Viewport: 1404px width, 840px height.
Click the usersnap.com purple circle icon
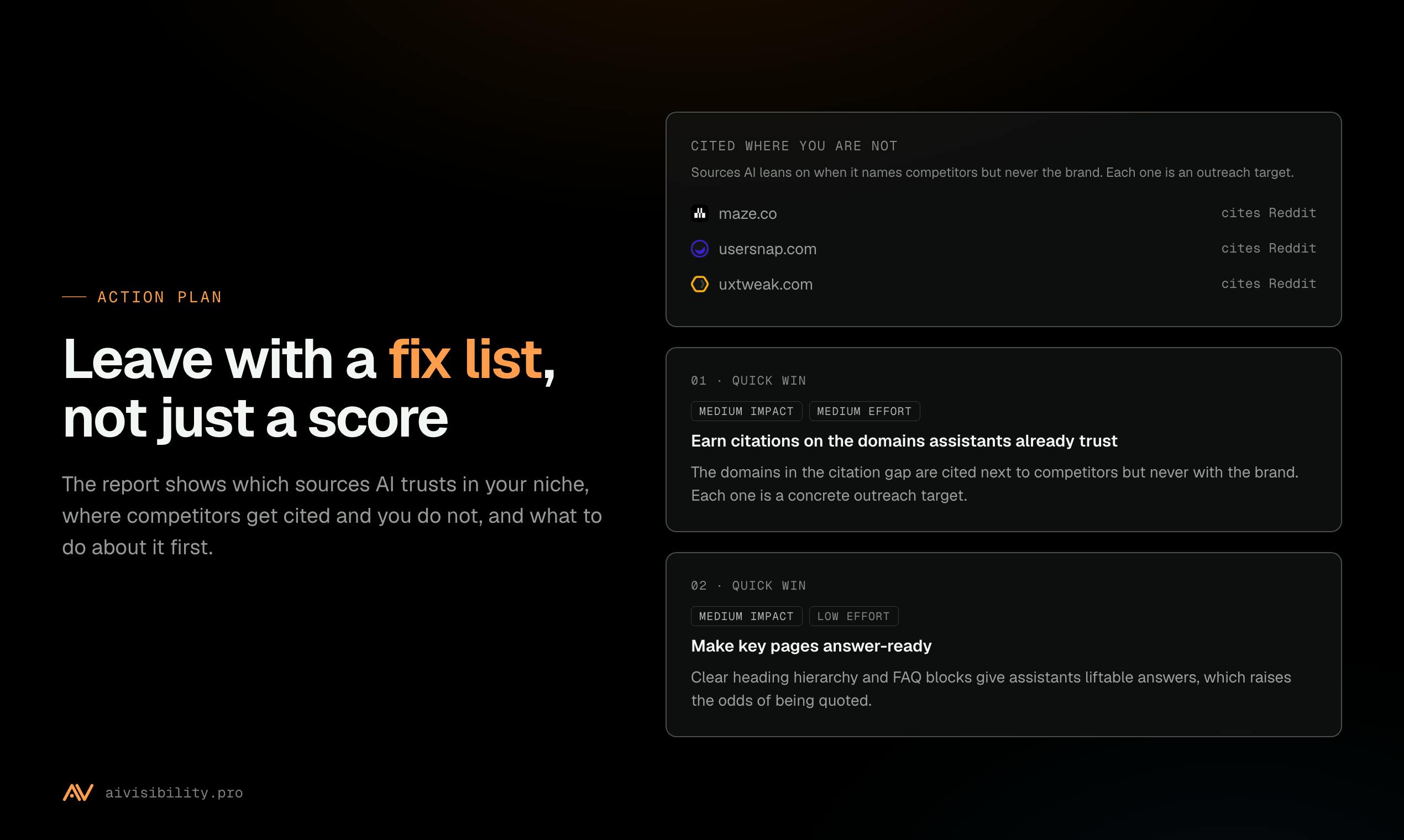700,249
